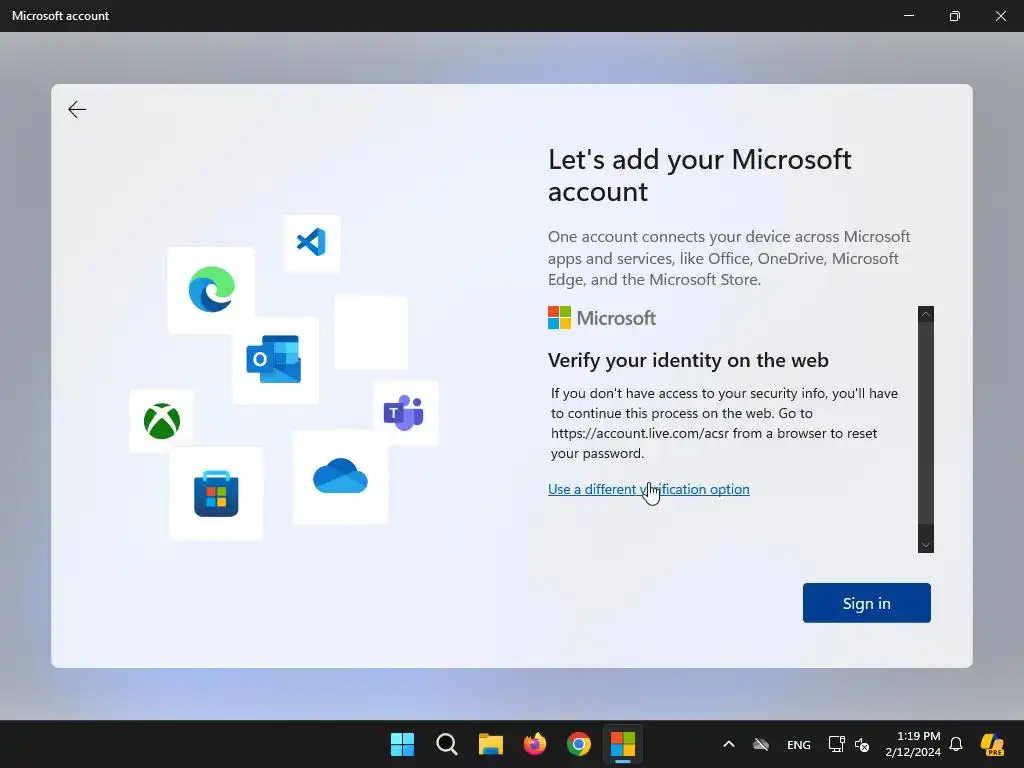
Task: Open the Copilot preview icon
Action: click(x=993, y=744)
